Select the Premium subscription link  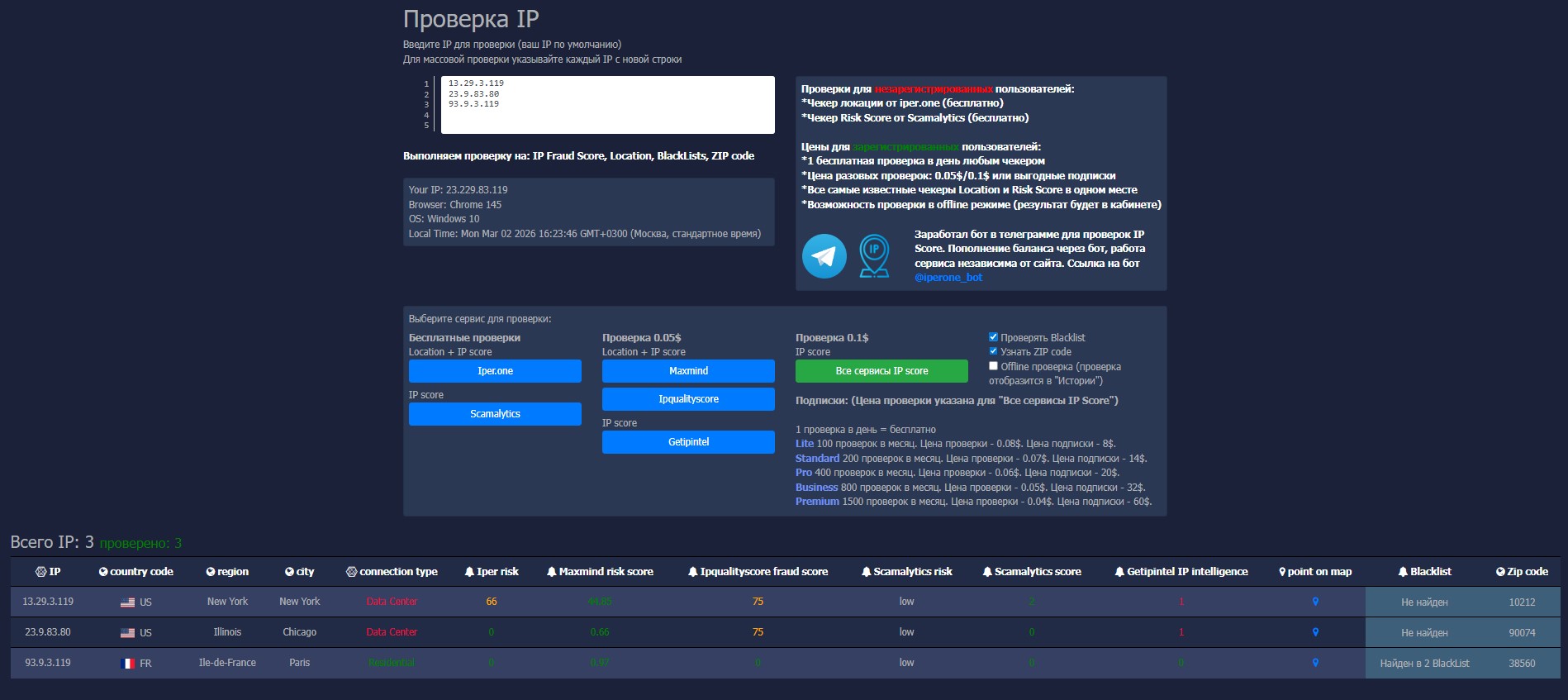817,502
